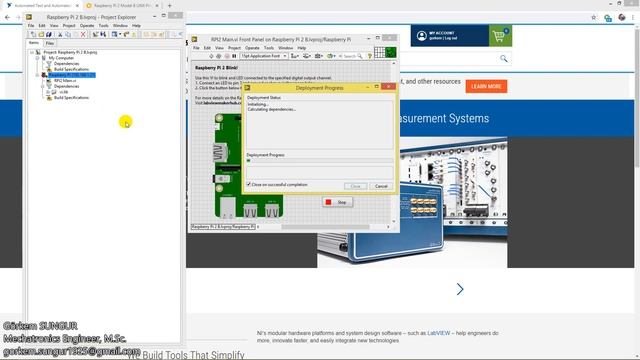Open Align Objects dropdown on Front Panel toolbar

[295, 56]
